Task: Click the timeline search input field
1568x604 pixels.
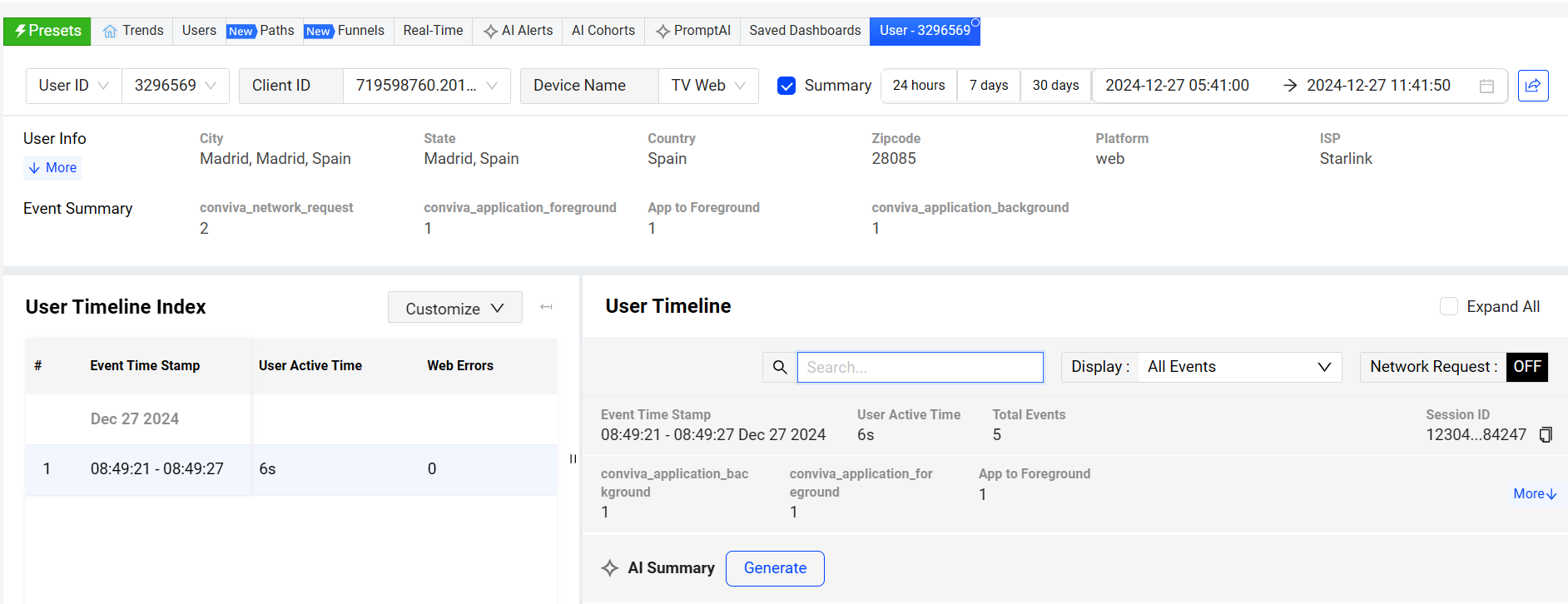Action: point(920,367)
